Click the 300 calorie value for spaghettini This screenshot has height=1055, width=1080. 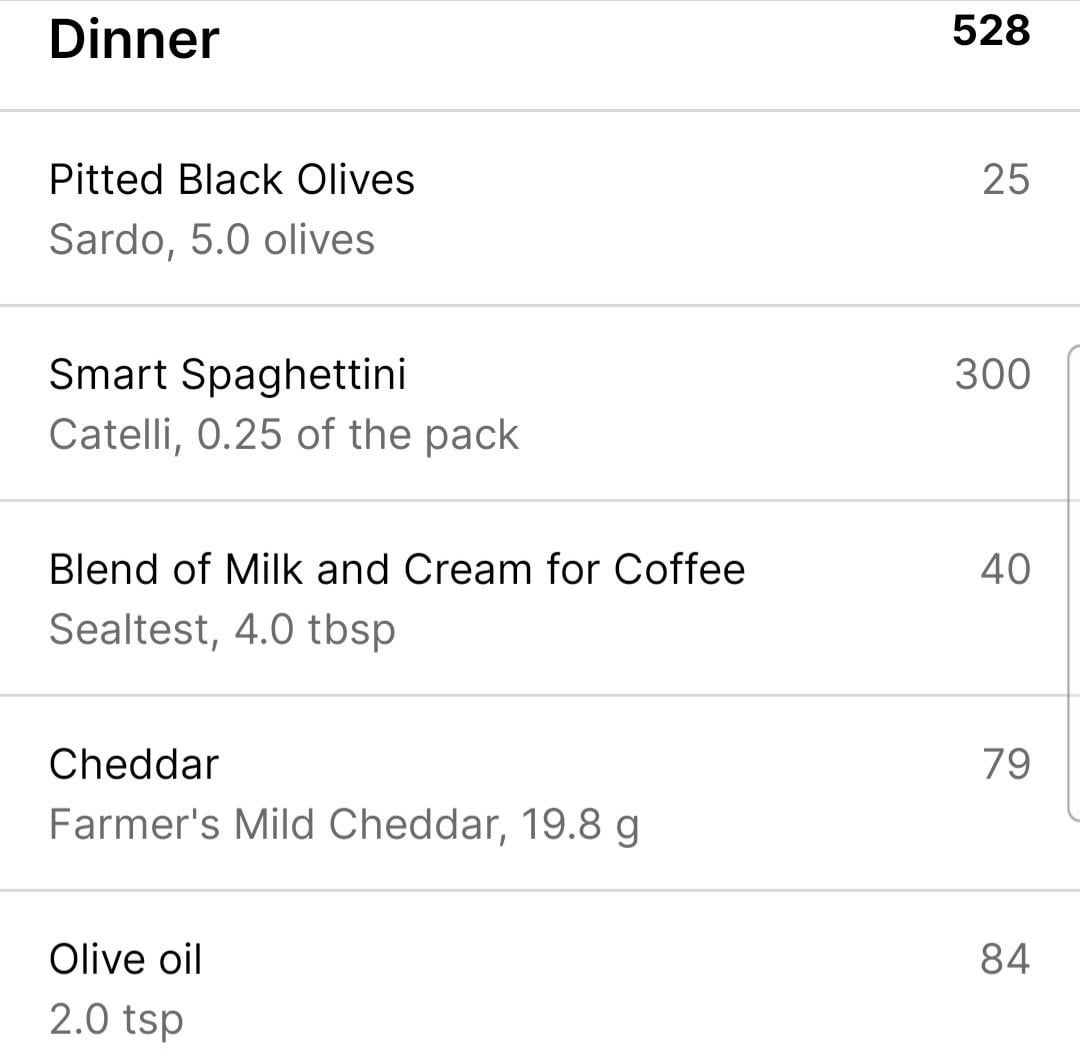pyautogui.click(x=992, y=375)
